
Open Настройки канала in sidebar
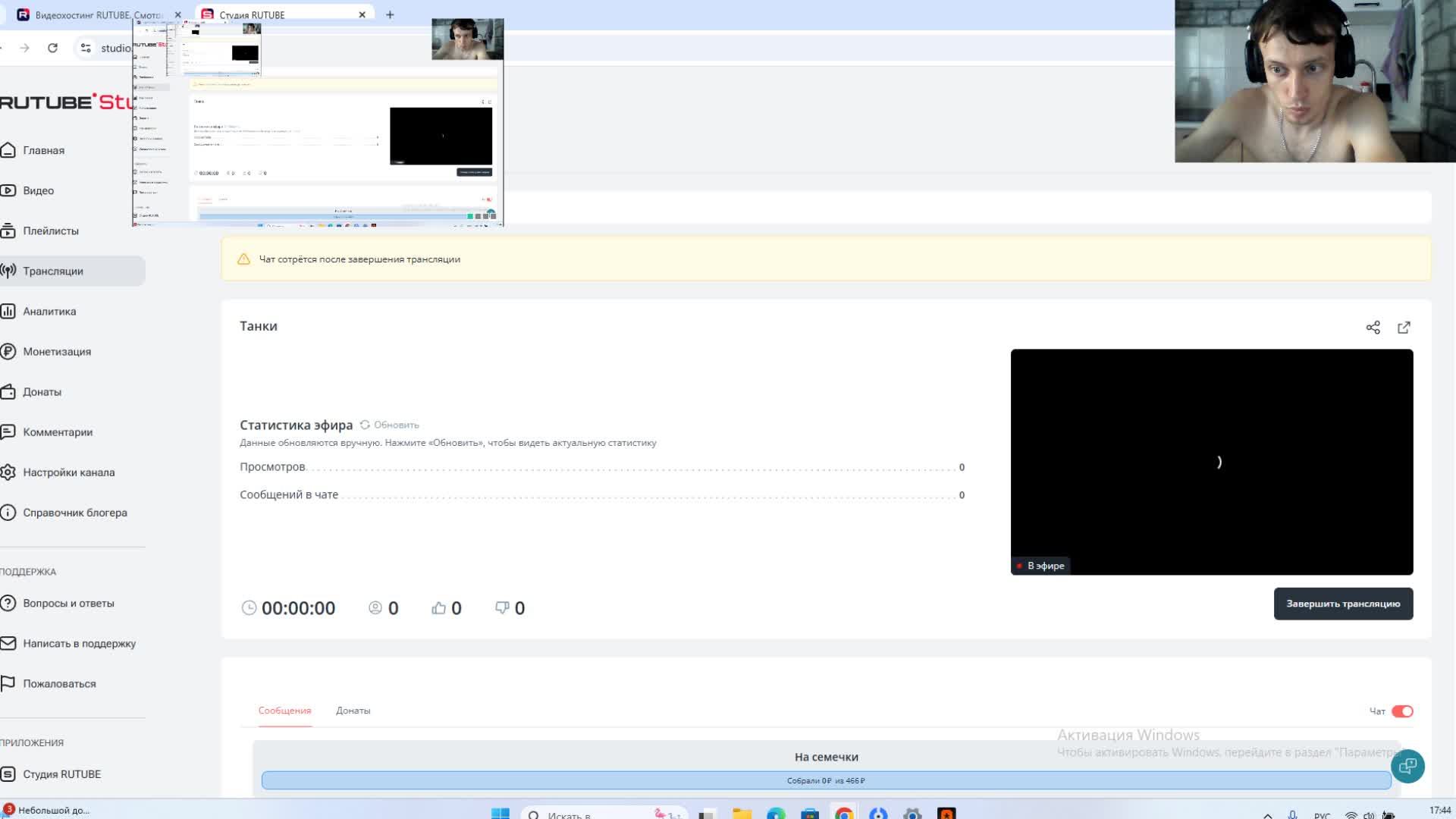pyautogui.click(x=68, y=472)
